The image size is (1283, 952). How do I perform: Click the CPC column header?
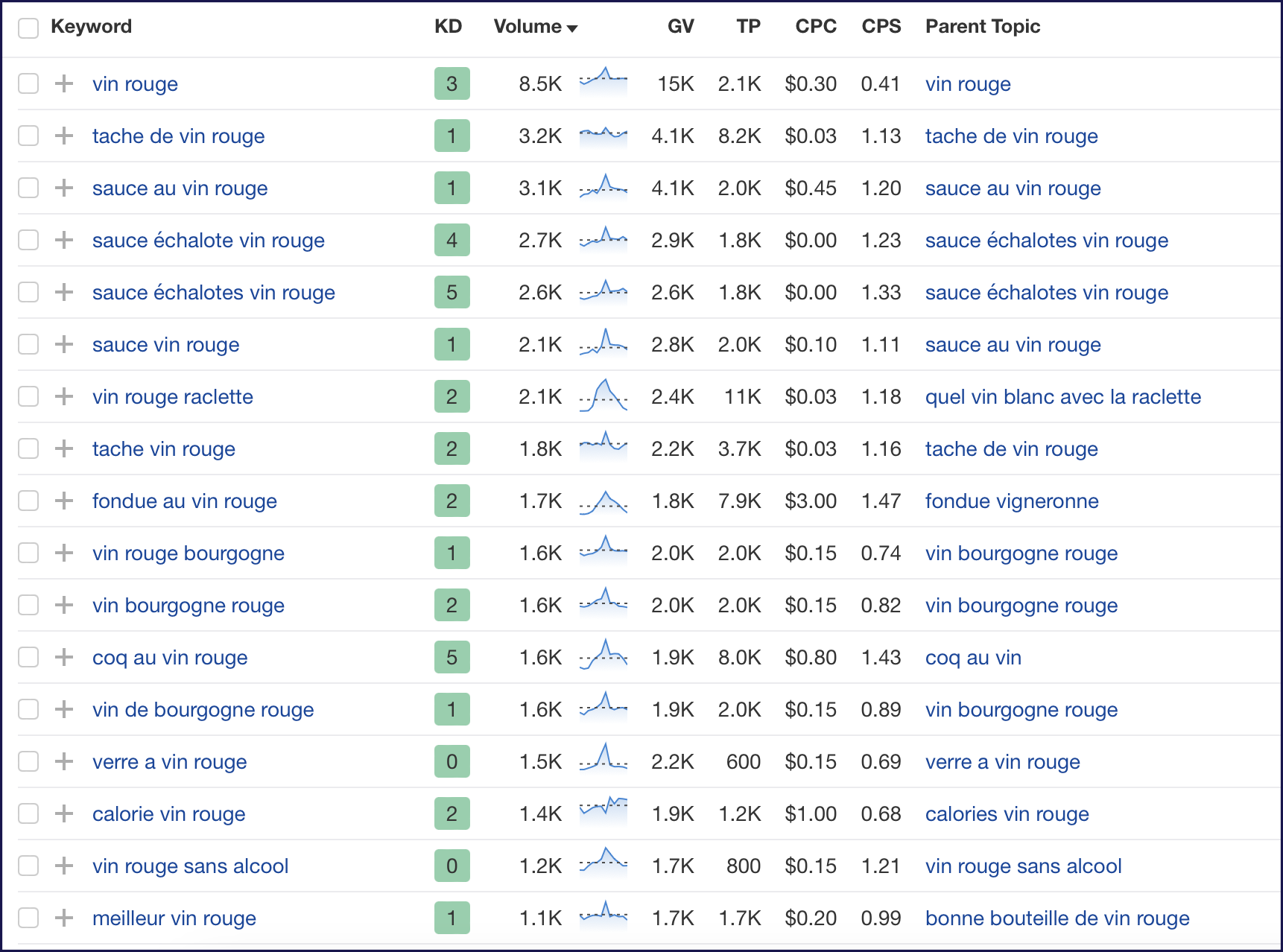click(x=816, y=27)
